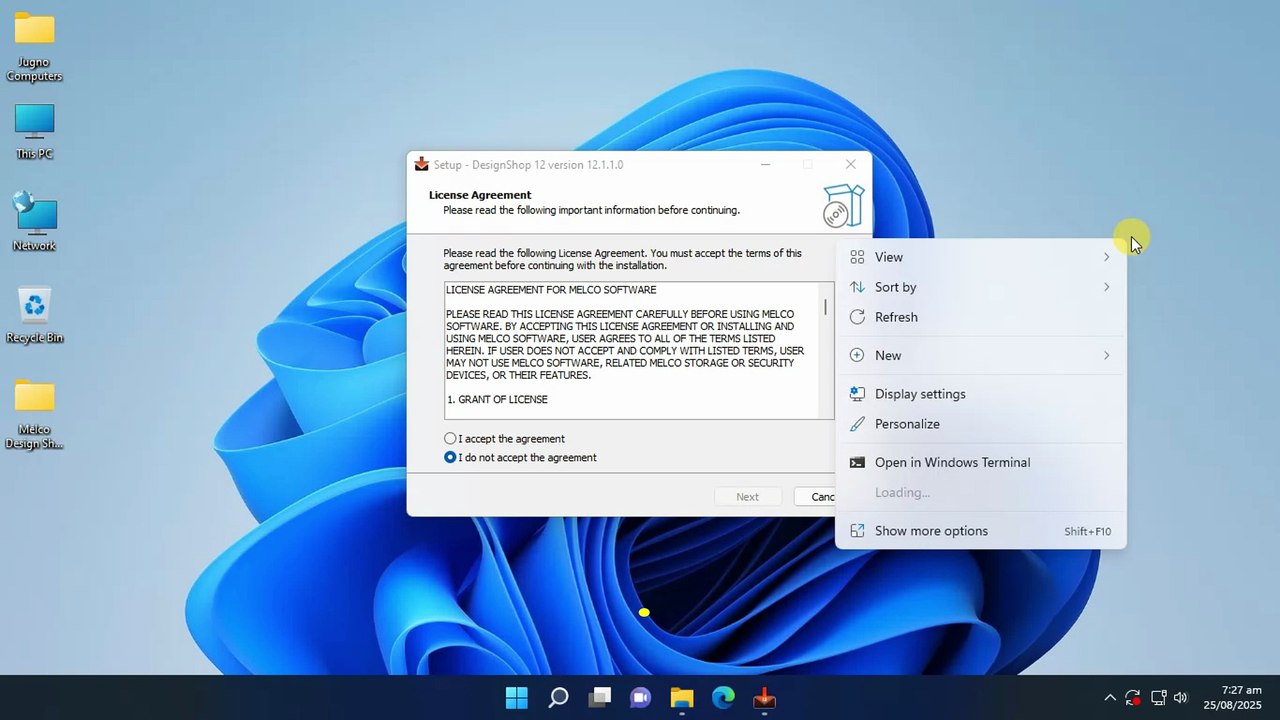Click the Cancel button in Setup
Image resolution: width=1280 pixels, height=720 pixels.
[815, 497]
